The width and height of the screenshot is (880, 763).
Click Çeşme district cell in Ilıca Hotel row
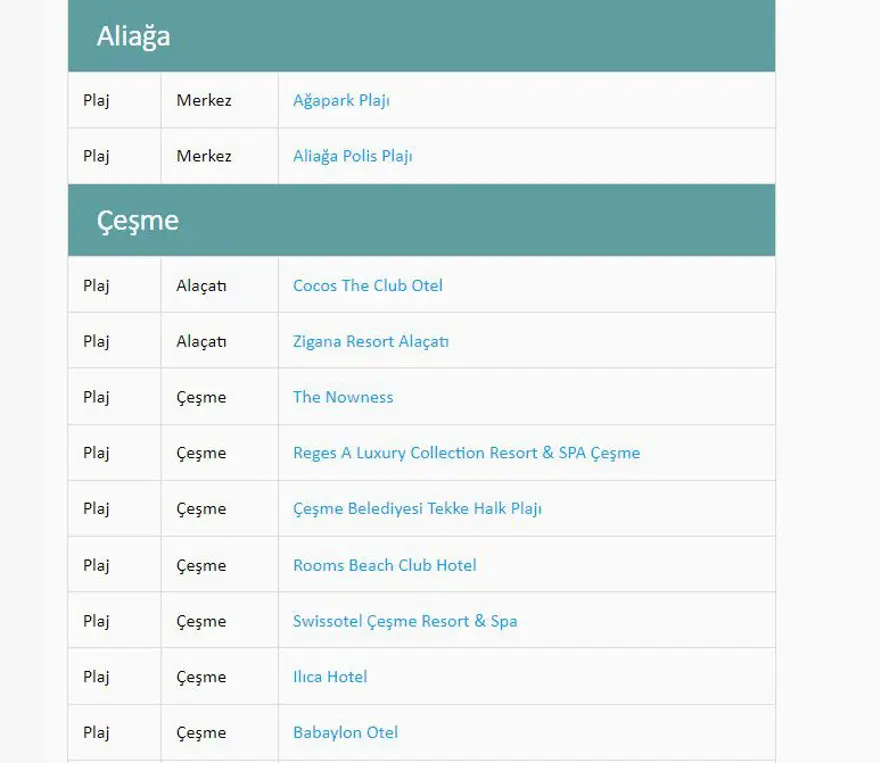(201, 677)
